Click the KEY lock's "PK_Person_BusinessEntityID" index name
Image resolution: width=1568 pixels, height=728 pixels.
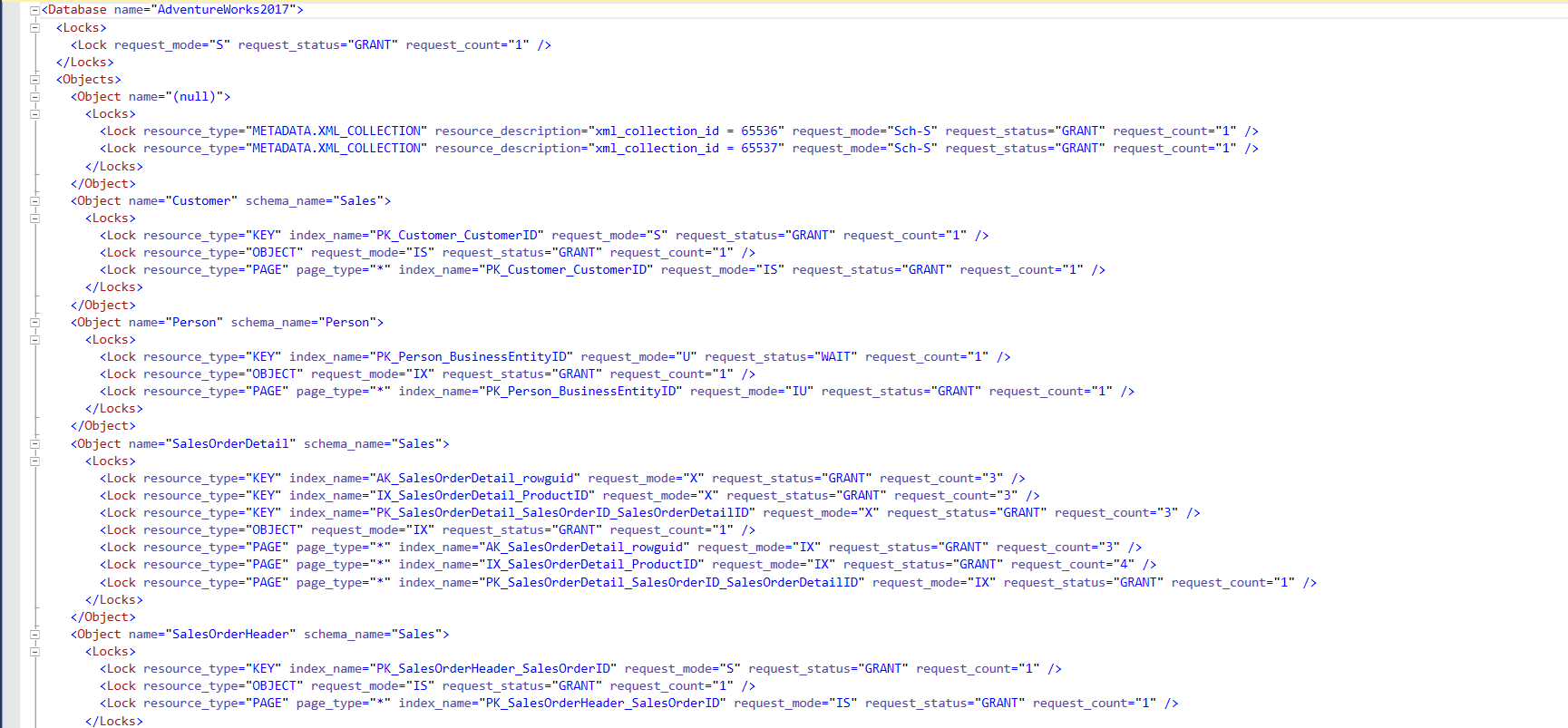(x=471, y=357)
